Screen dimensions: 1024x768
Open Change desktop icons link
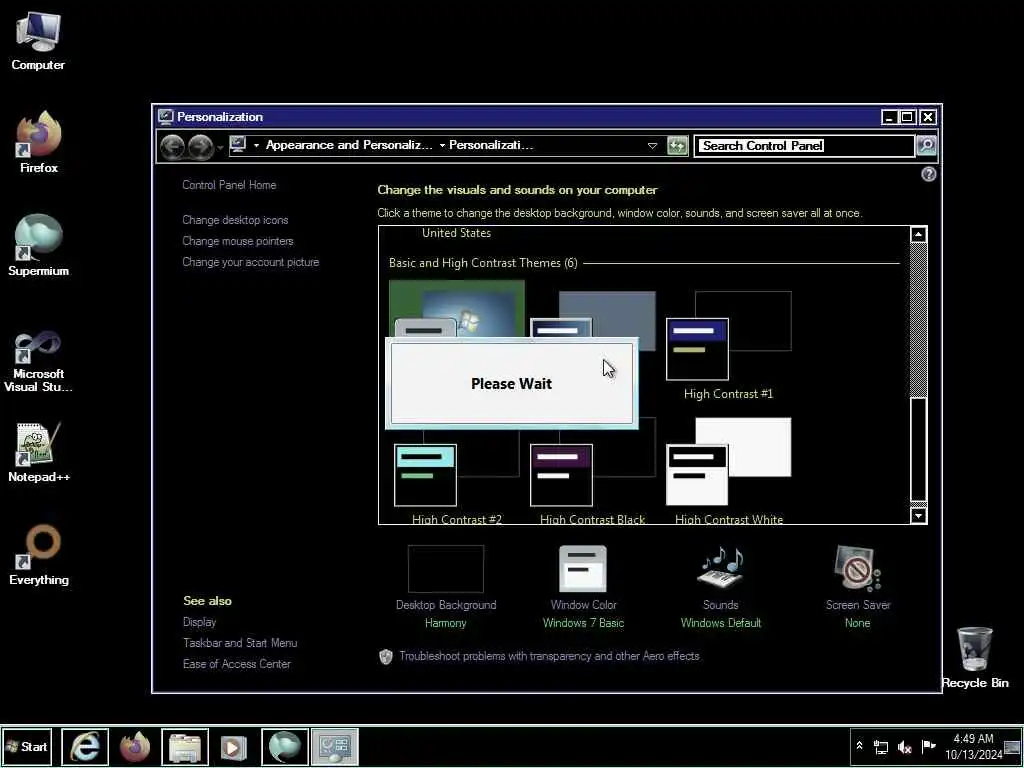pos(235,220)
